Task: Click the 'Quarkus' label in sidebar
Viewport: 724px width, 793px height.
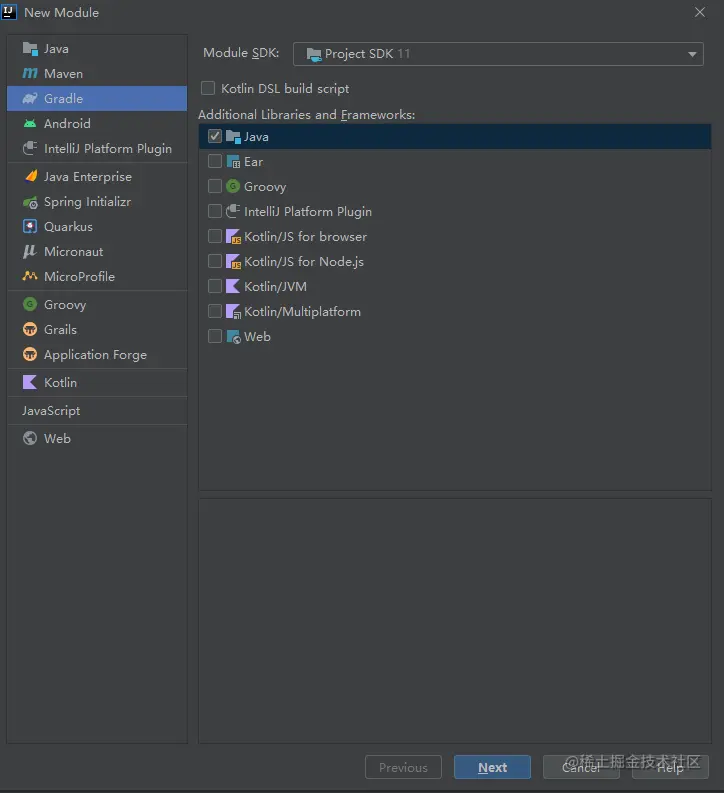Action: coord(68,227)
